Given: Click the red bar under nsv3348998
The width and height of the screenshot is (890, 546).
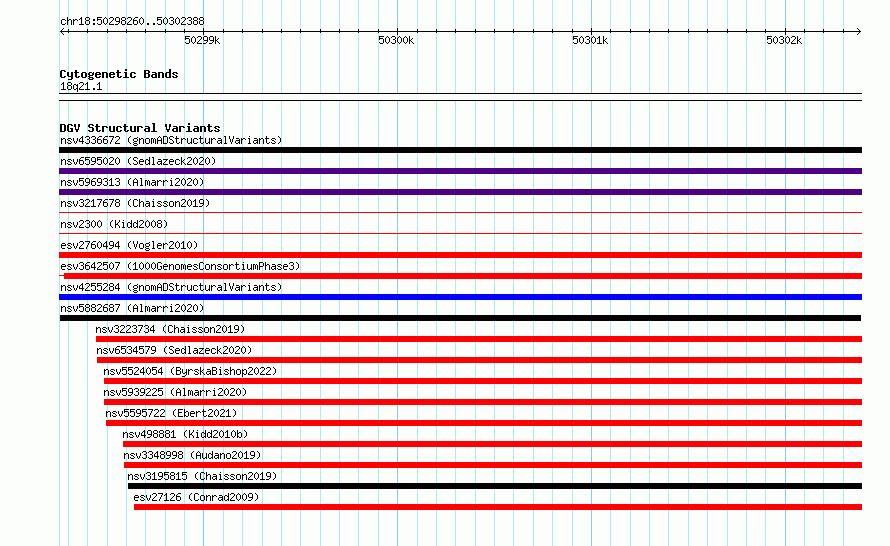Looking at the screenshot, I should pyautogui.click(x=493, y=465).
